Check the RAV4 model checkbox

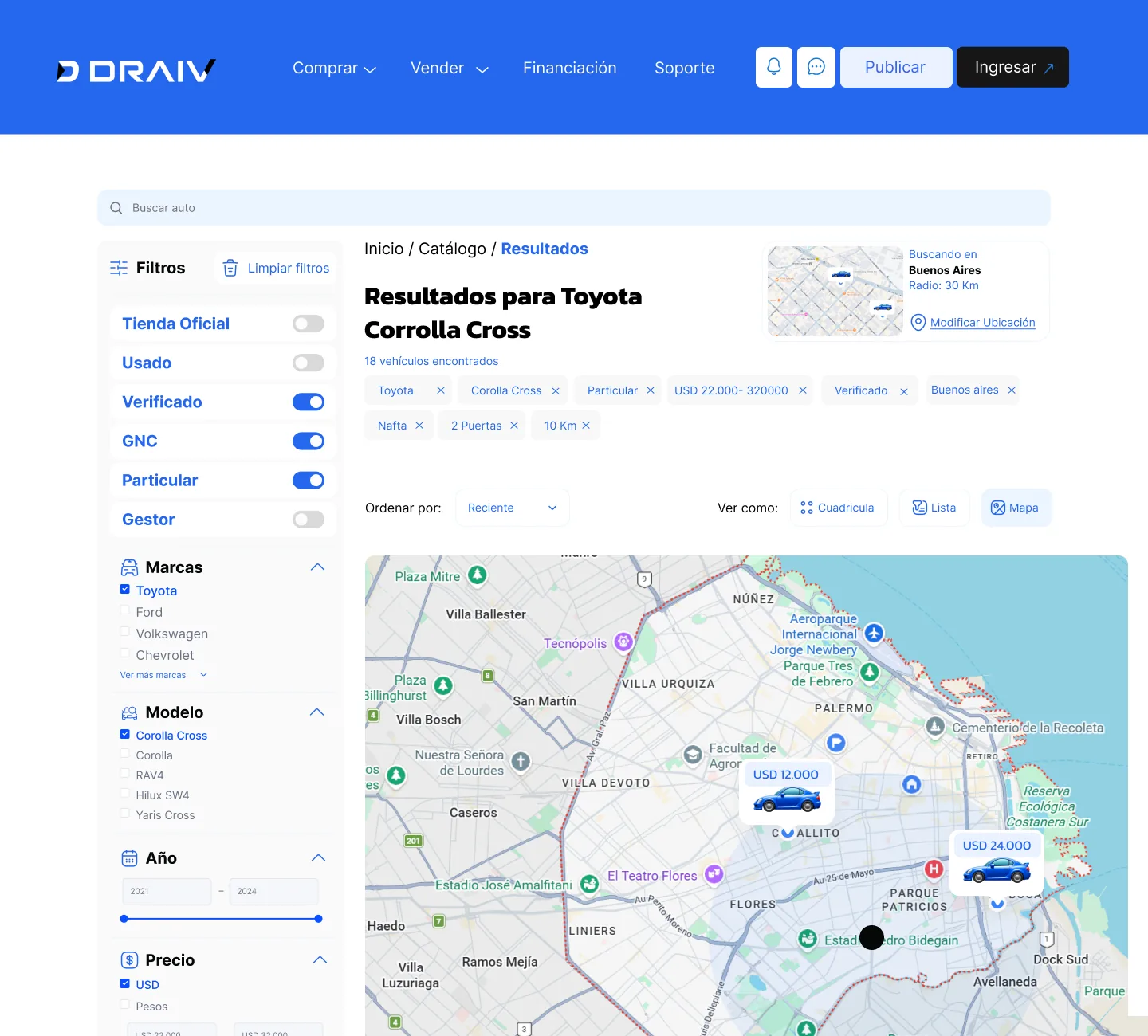124,774
